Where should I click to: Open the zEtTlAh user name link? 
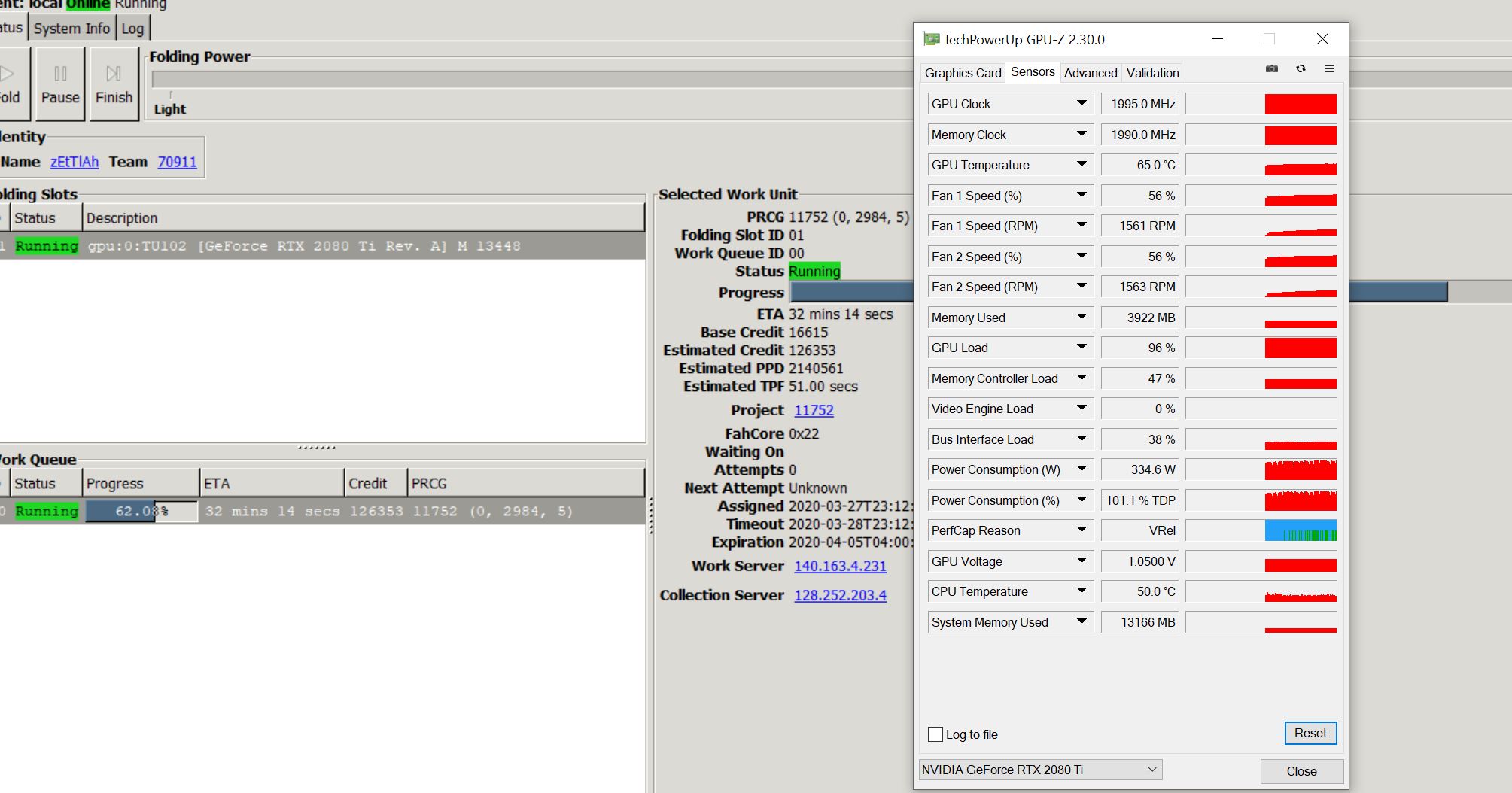click(75, 162)
